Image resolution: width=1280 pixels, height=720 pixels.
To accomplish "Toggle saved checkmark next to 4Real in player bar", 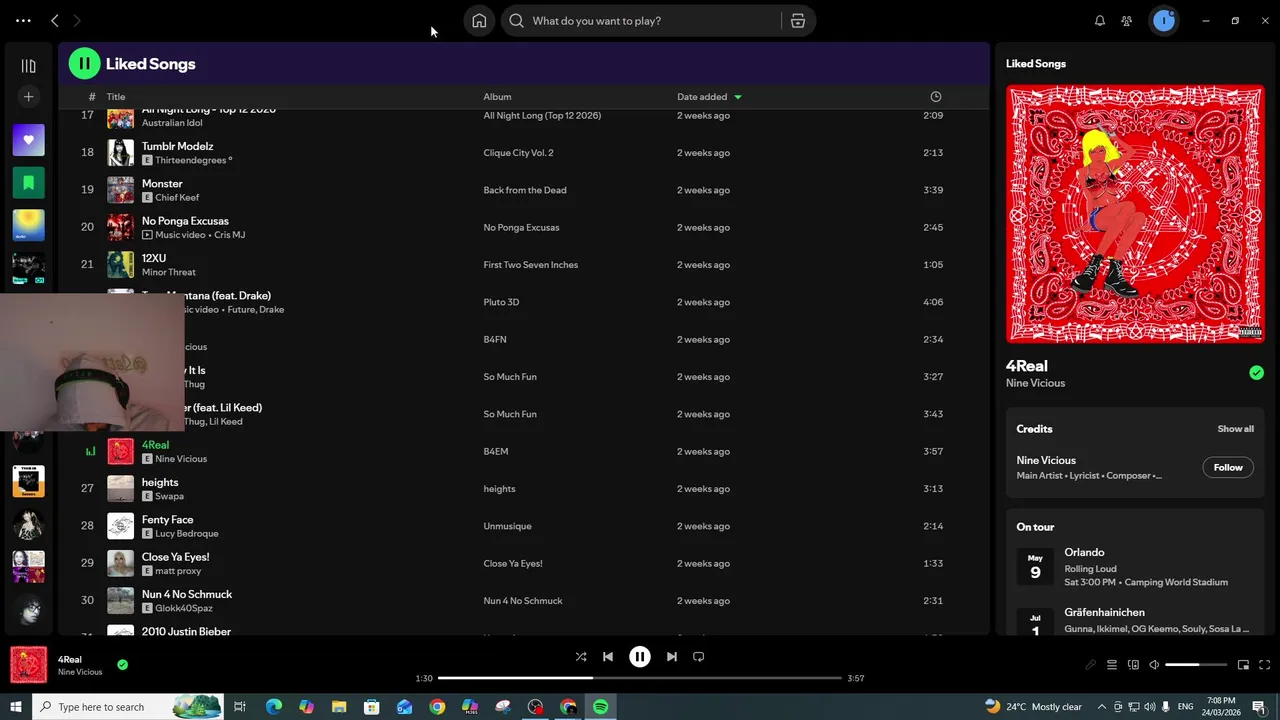I will click(122, 664).
